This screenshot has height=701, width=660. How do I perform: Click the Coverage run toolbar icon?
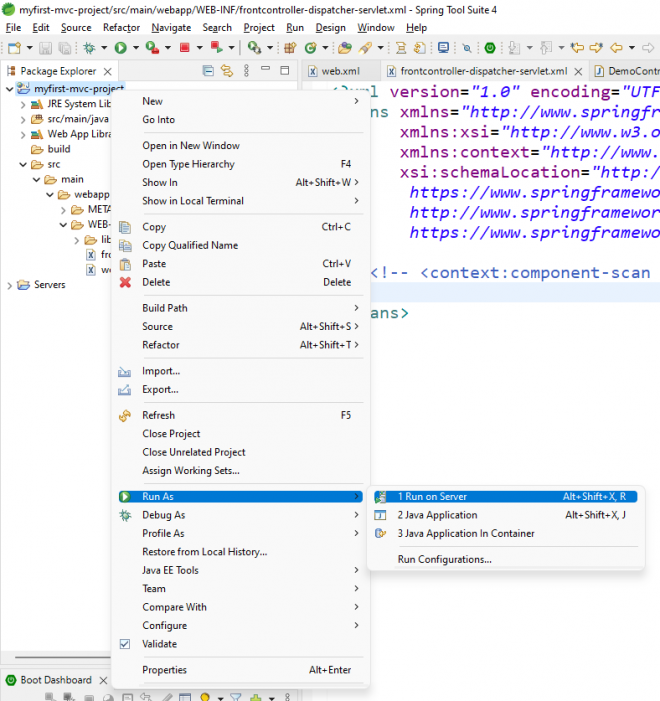[x=152, y=47]
